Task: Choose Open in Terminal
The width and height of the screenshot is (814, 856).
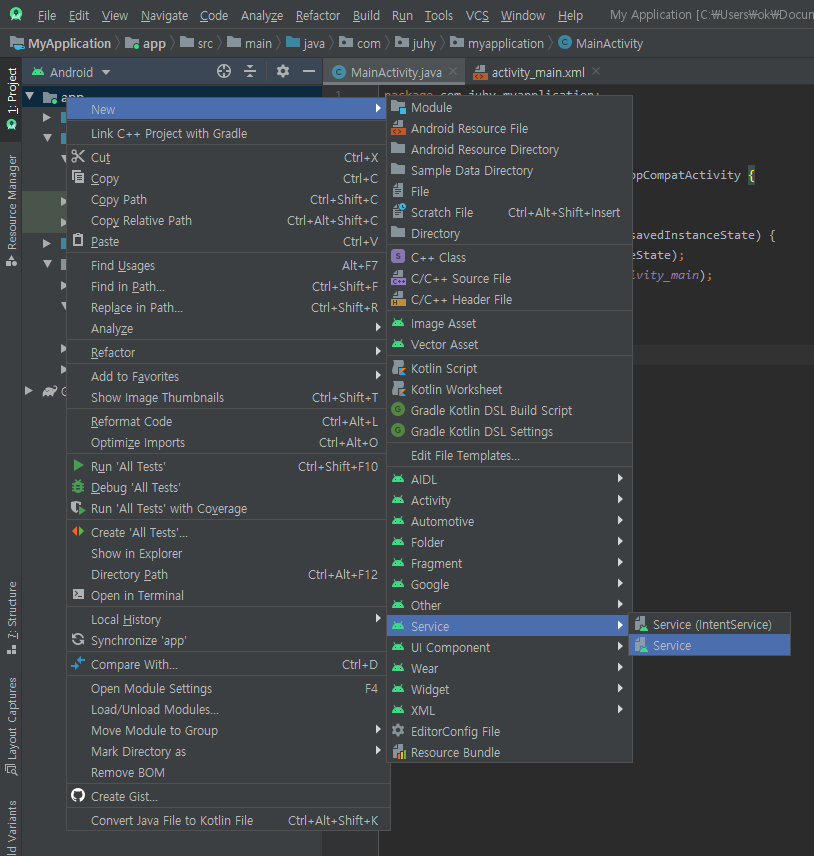Action: point(228,596)
